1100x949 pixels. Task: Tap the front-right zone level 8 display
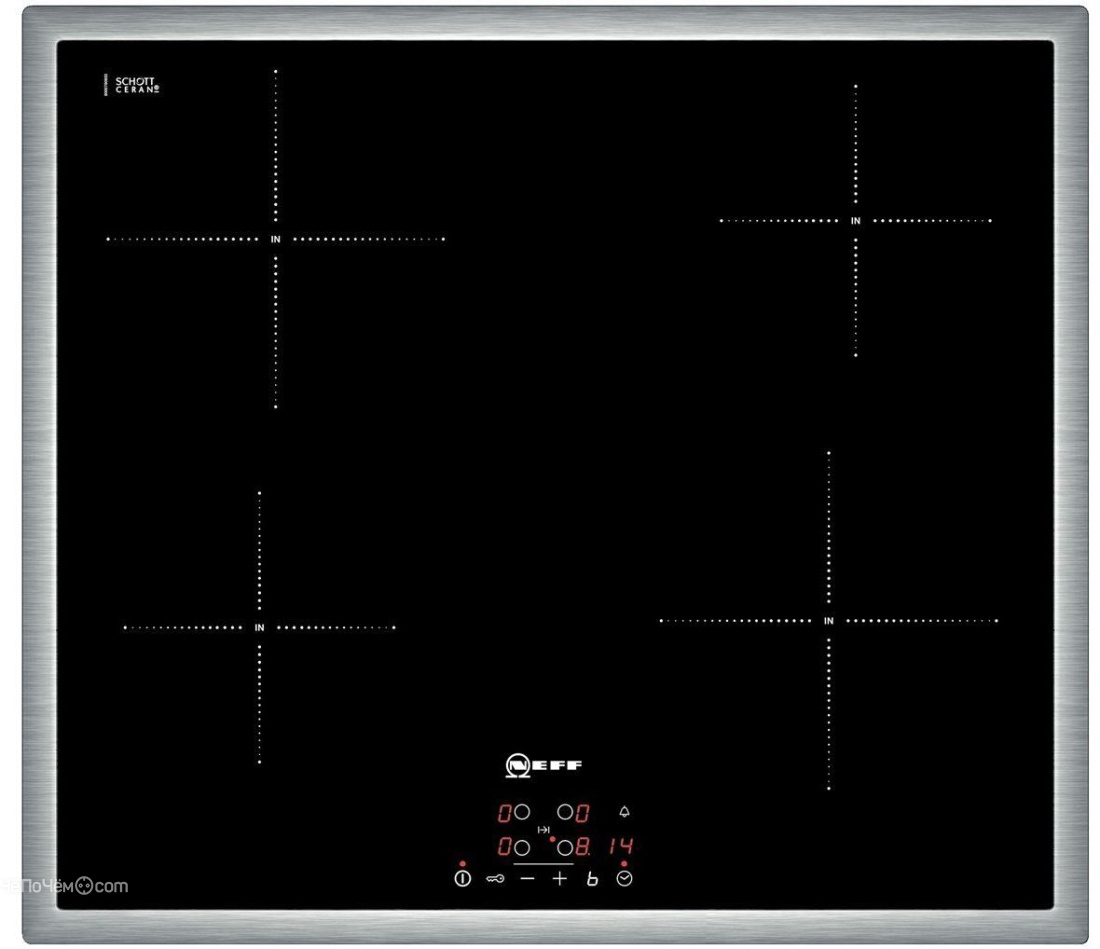pos(582,847)
